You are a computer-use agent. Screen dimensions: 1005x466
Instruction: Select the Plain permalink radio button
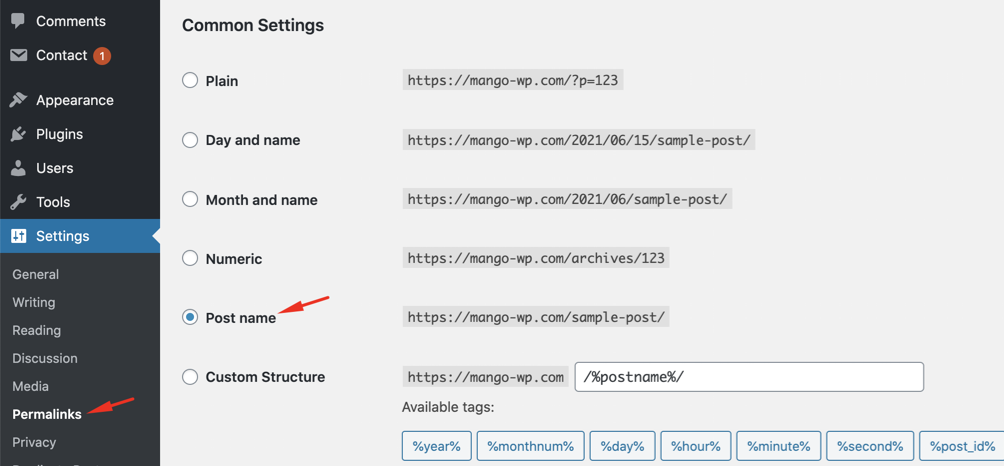coord(190,81)
